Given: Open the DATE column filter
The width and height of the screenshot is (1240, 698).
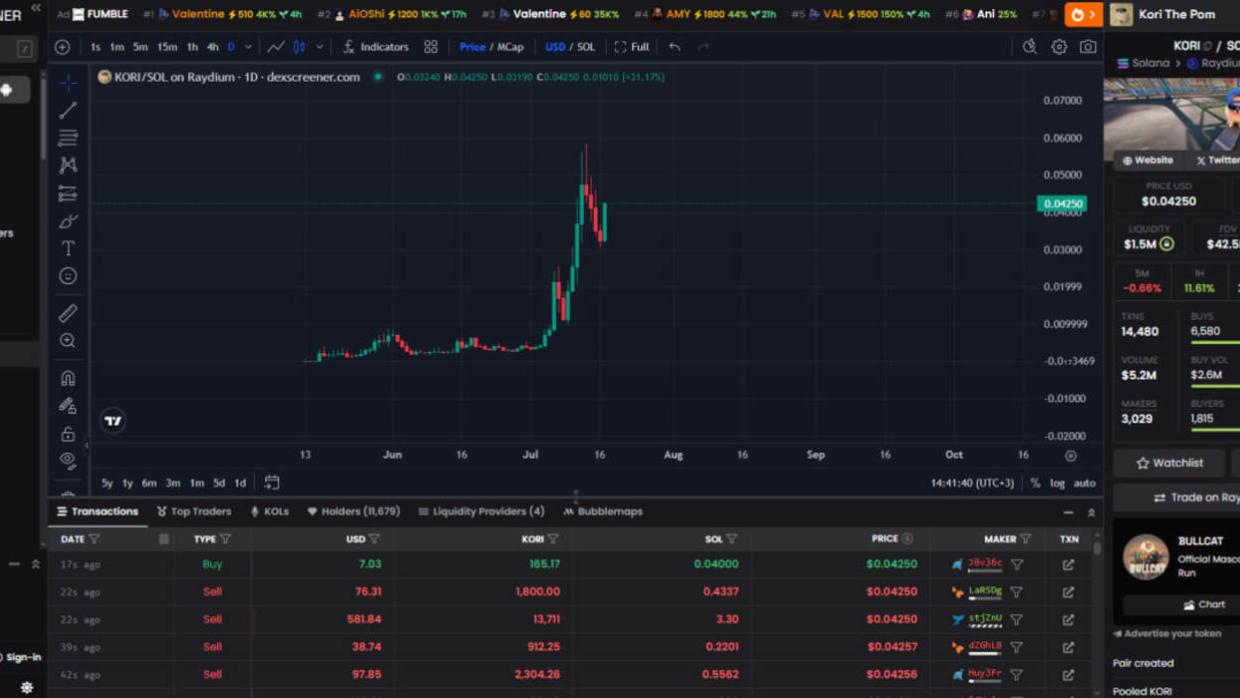Looking at the screenshot, I should [94, 539].
